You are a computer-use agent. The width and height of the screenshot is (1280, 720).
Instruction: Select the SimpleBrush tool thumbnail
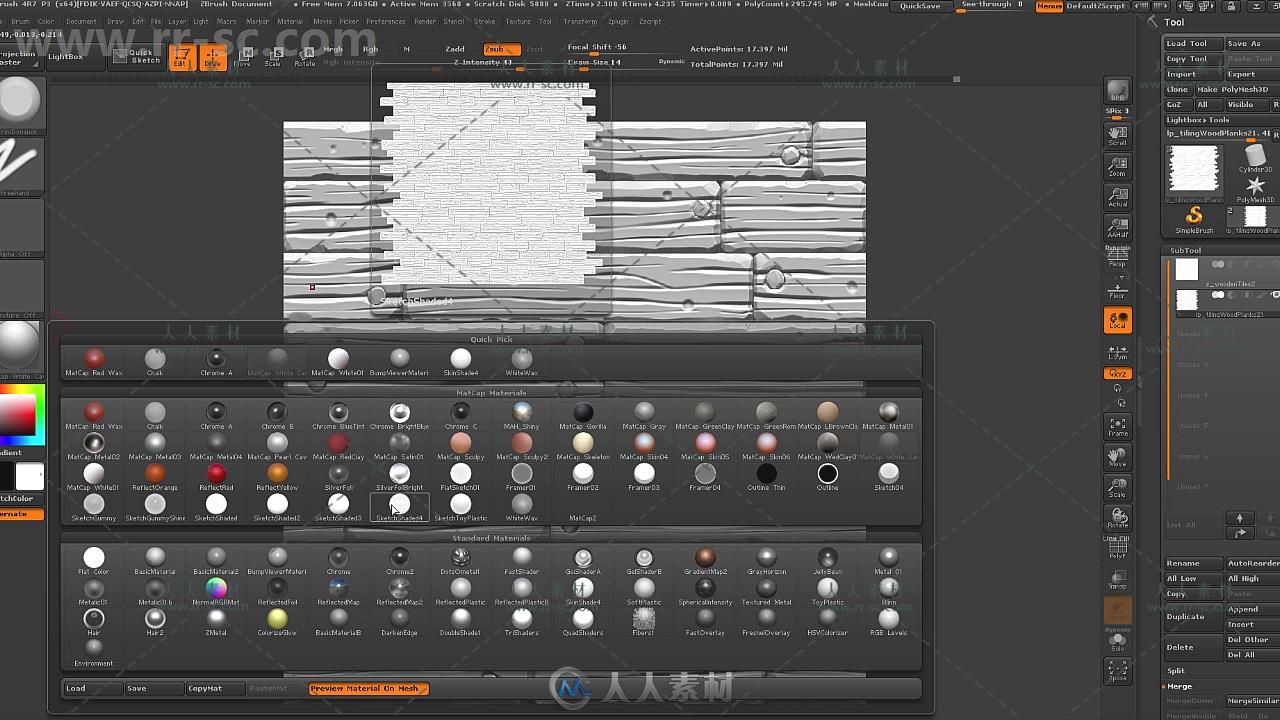click(1194, 219)
